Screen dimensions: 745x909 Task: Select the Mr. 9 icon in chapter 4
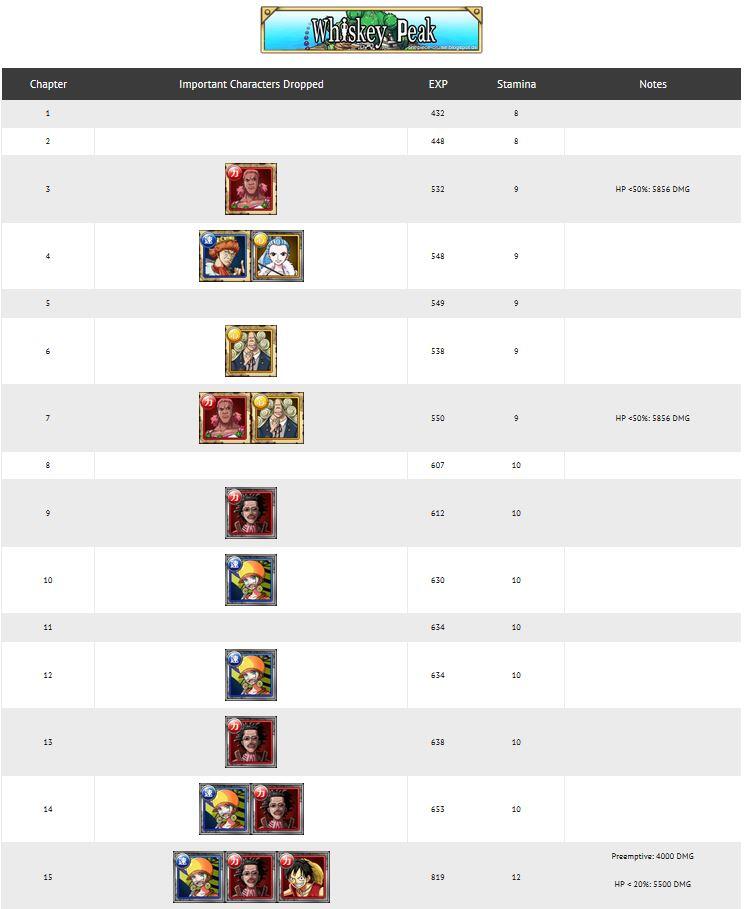coord(225,256)
